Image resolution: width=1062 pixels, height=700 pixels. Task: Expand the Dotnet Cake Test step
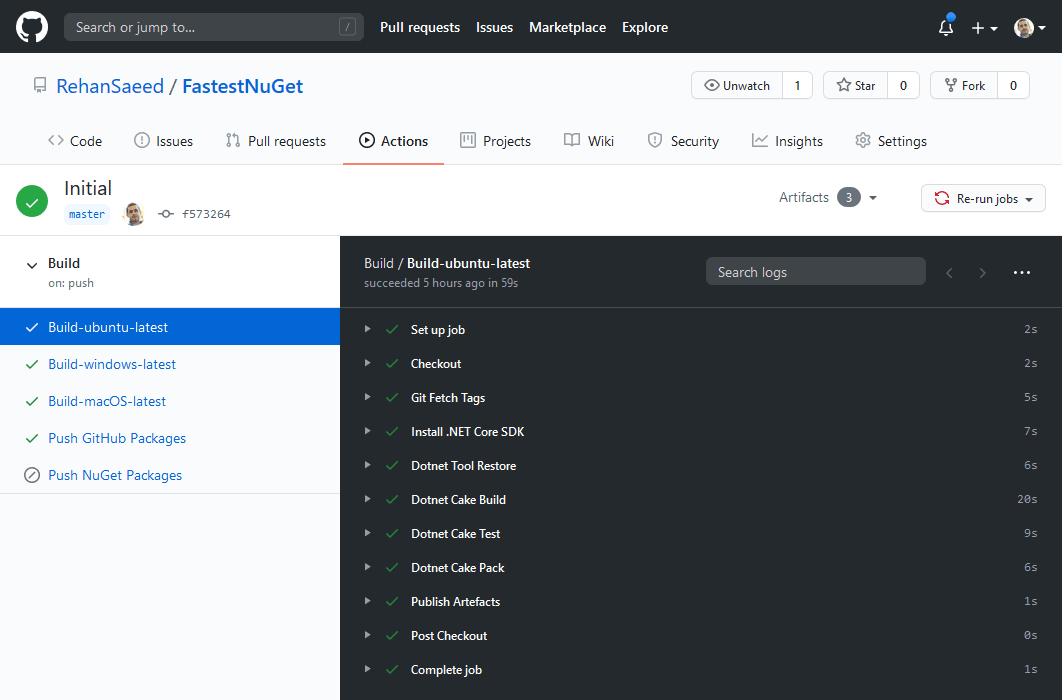[367, 533]
